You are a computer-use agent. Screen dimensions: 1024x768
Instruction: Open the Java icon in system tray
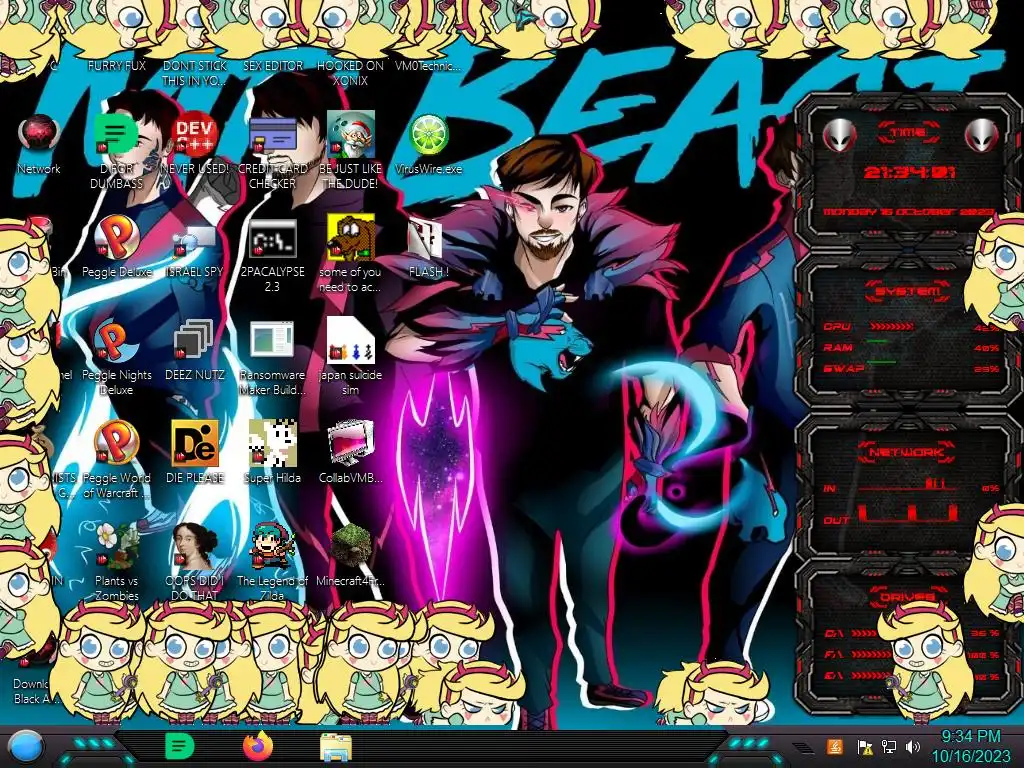835,746
